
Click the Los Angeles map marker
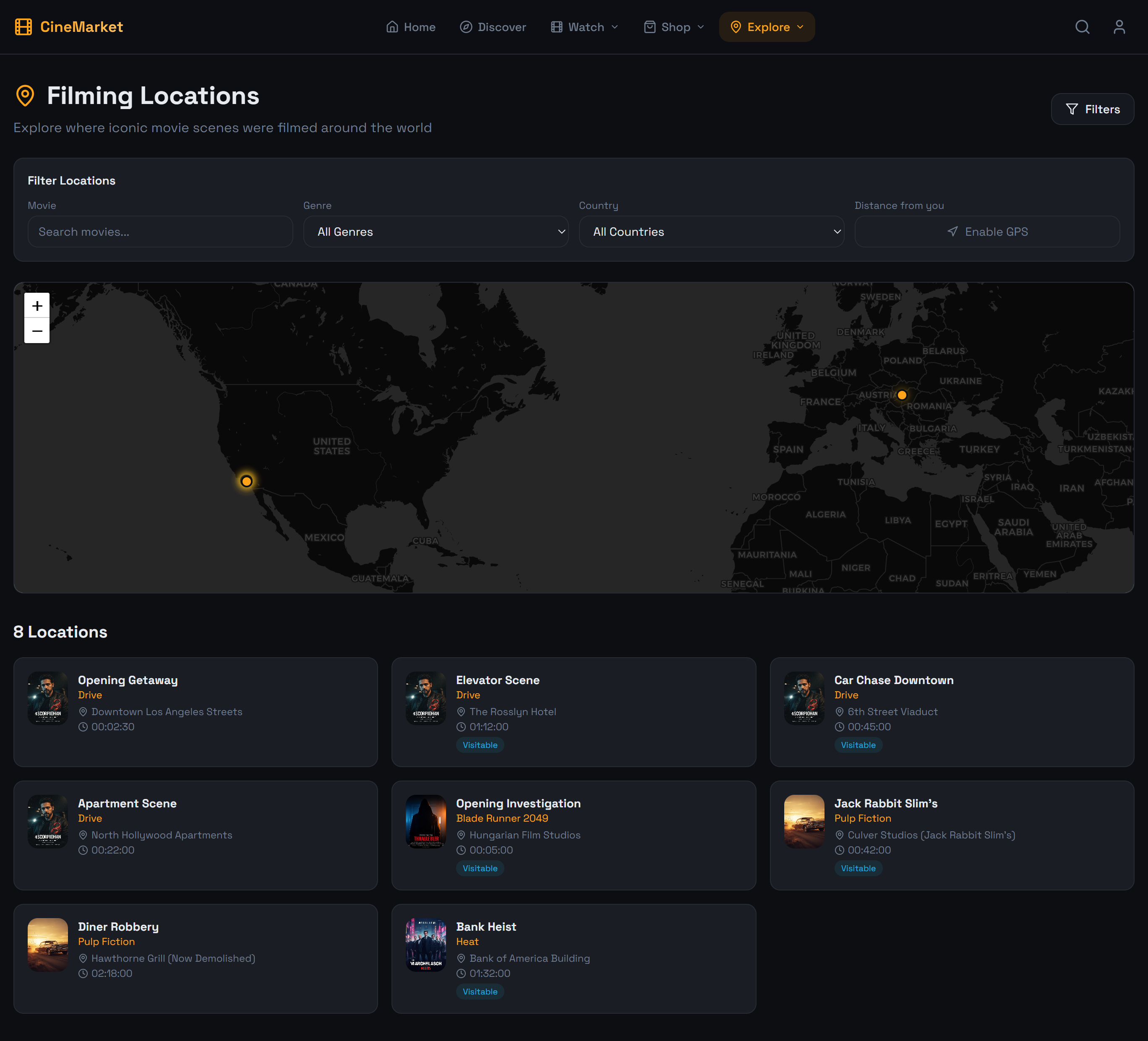pyautogui.click(x=247, y=481)
